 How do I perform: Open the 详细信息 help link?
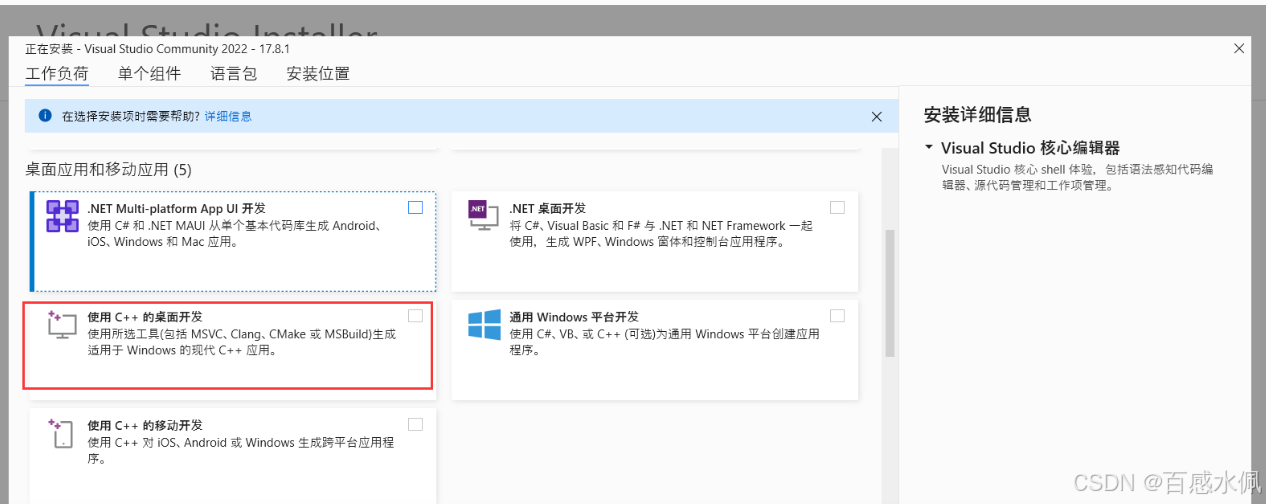(228, 116)
